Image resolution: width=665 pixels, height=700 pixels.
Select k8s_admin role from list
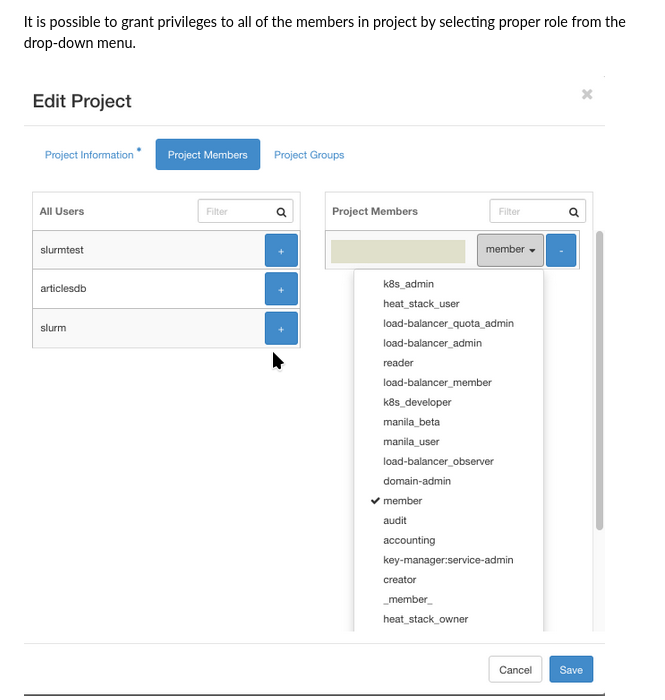click(408, 284)
